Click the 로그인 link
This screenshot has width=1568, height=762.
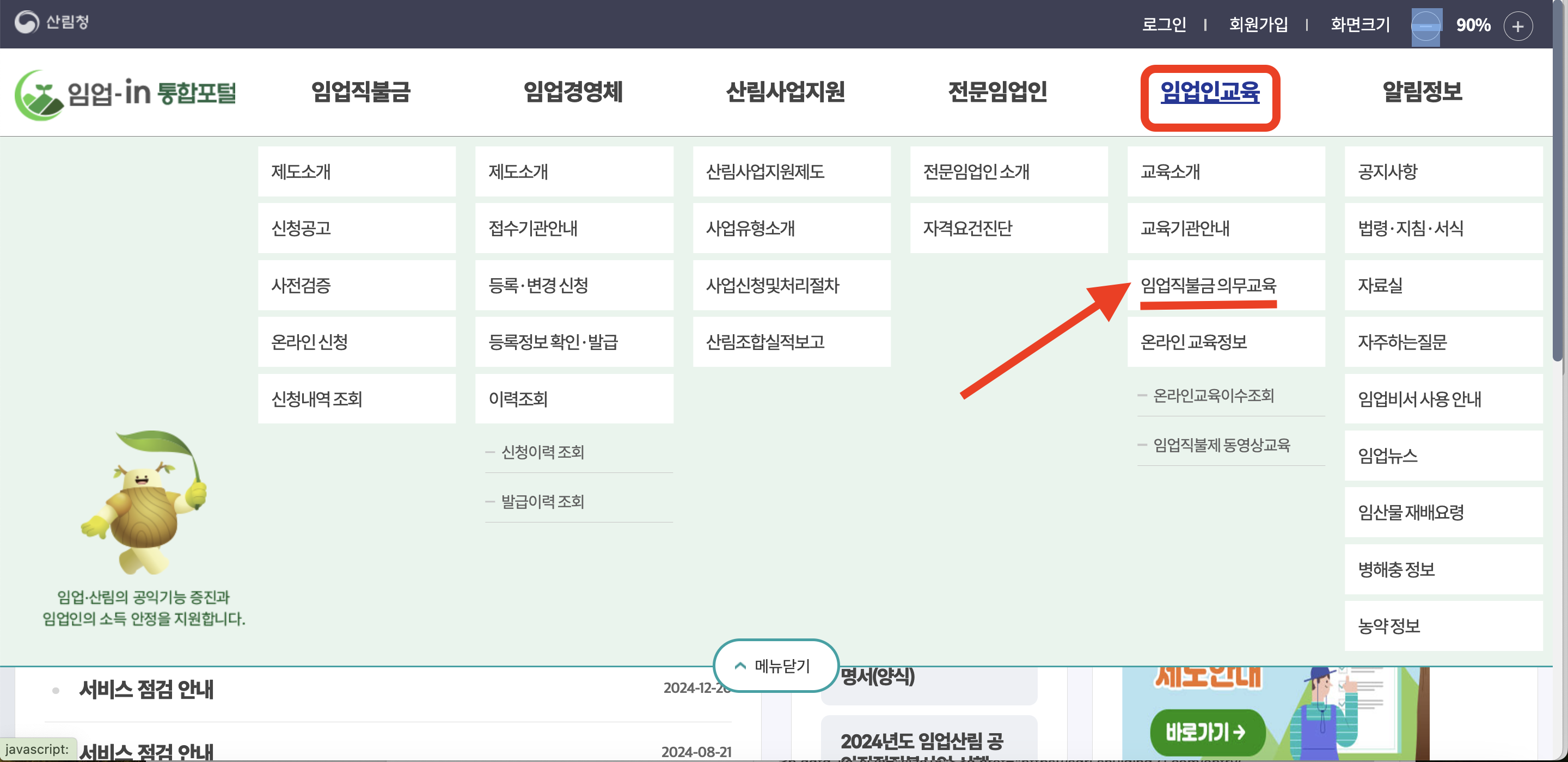pos(1165,24)
